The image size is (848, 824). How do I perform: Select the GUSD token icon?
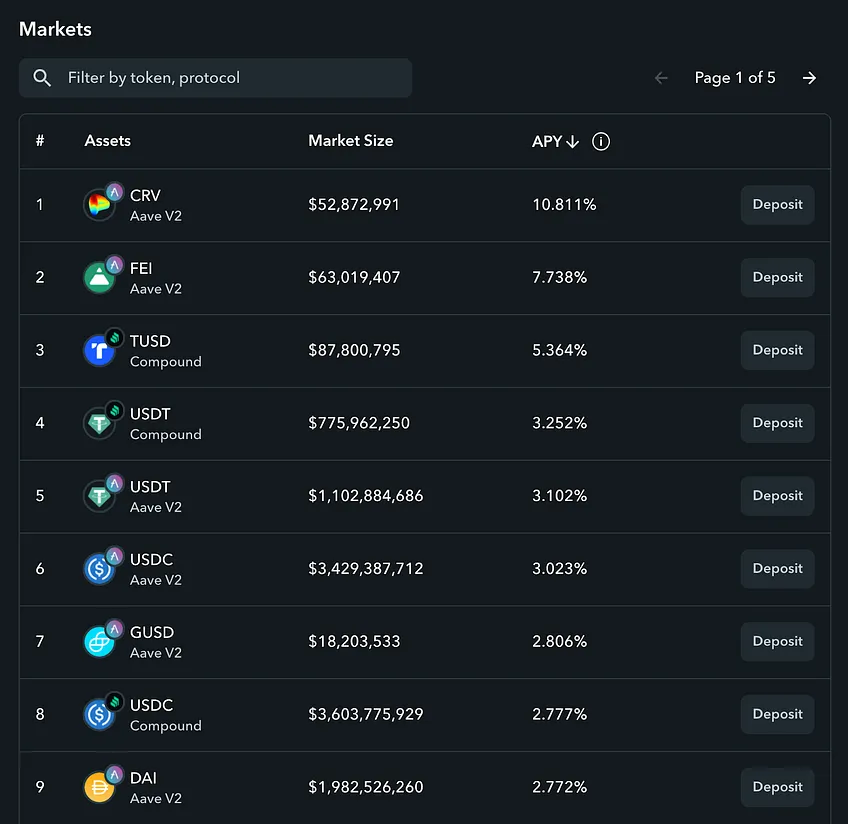(100, 642)
